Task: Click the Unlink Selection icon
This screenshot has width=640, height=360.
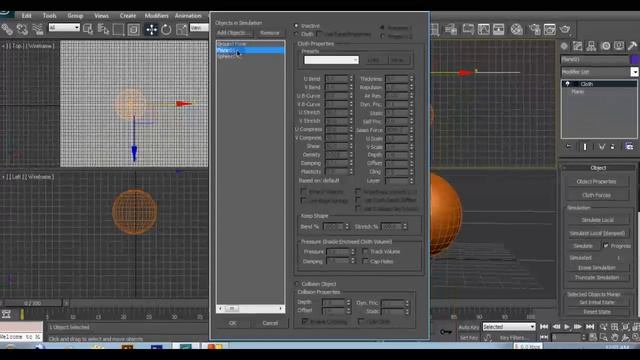Action: (22, 29)
